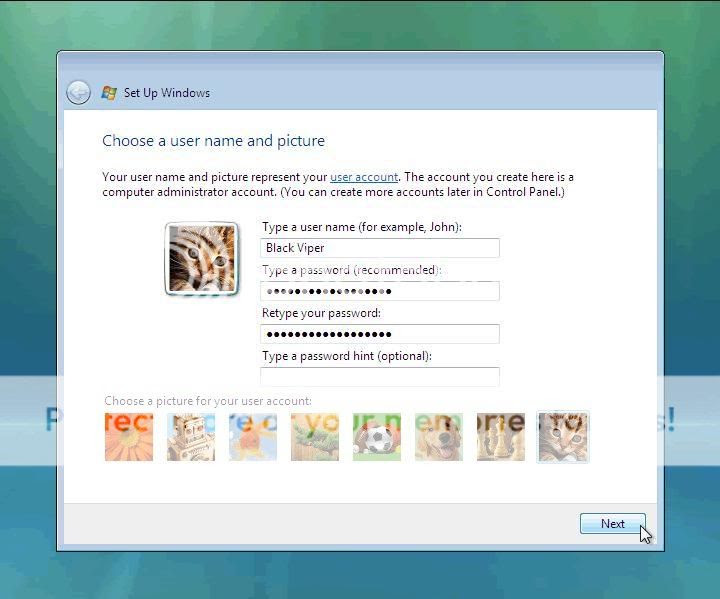720x599 pixels.
Task: Click label Type a password (recommended)
Action: click(351, 270)
